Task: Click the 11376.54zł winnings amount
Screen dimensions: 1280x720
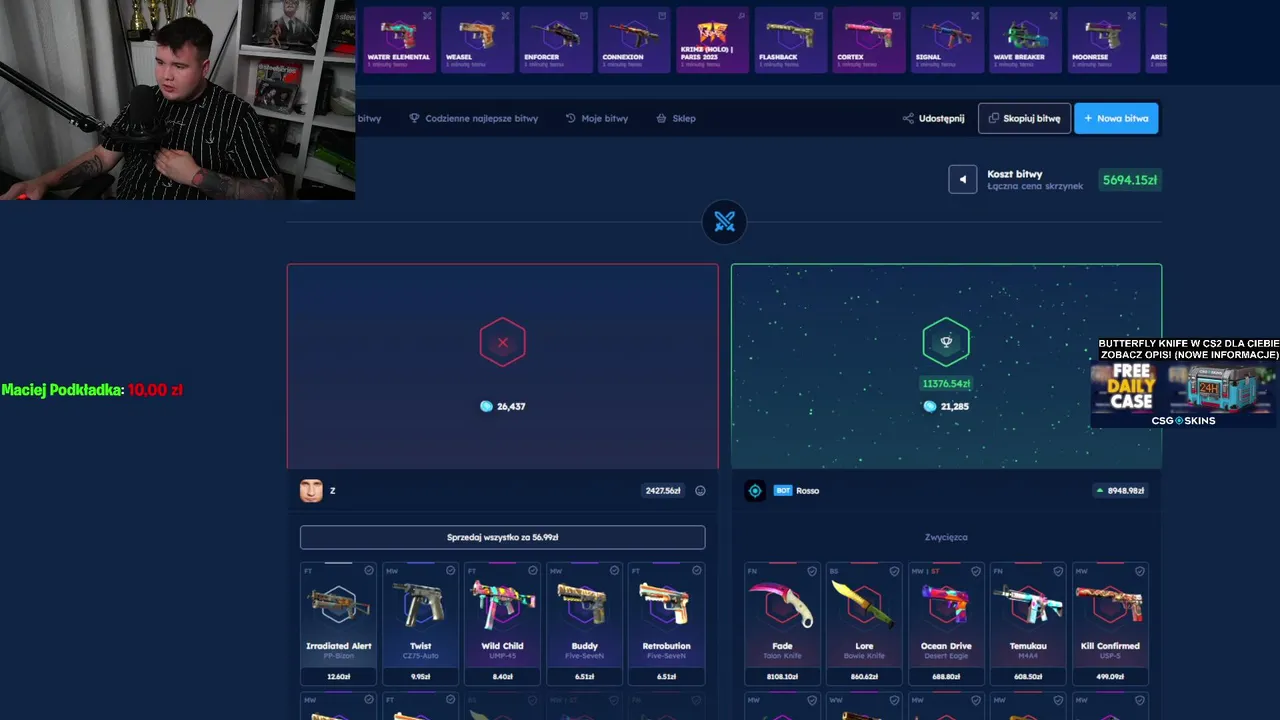Action: pyautogui.click(x=946, y=383)
